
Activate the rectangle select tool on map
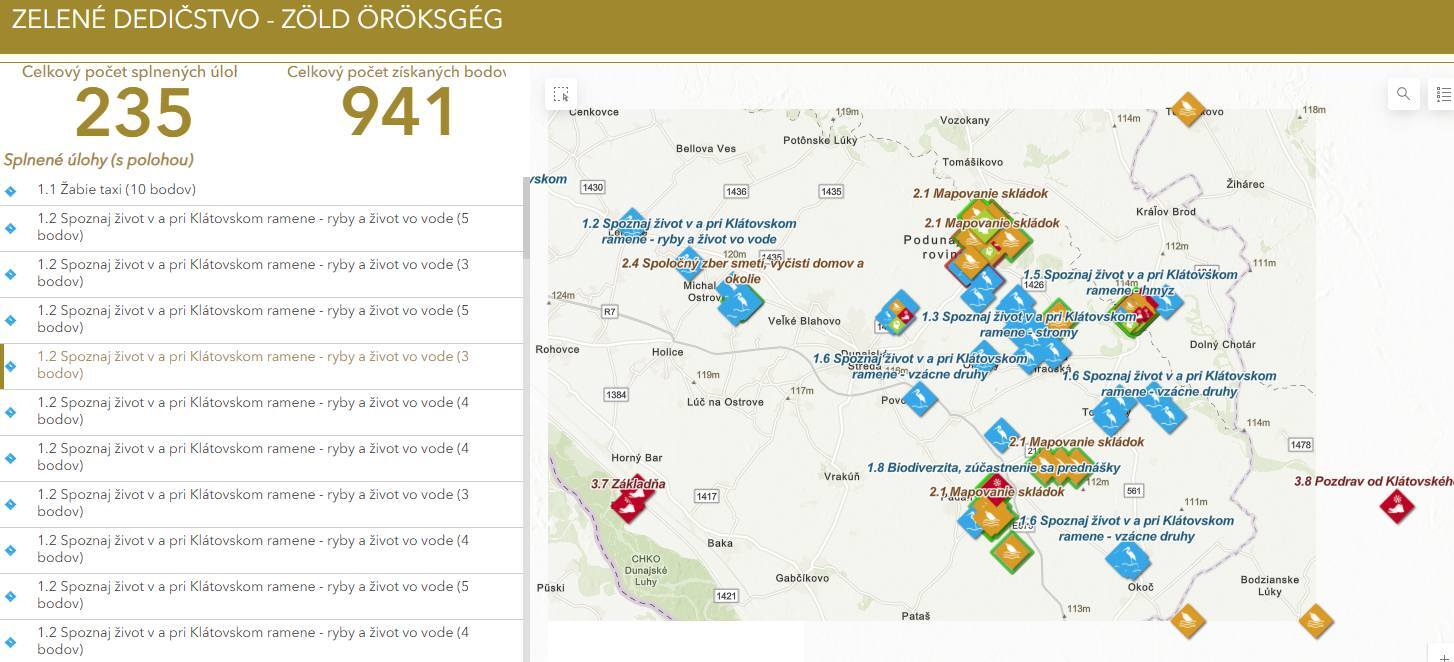[x=561, y=94]
